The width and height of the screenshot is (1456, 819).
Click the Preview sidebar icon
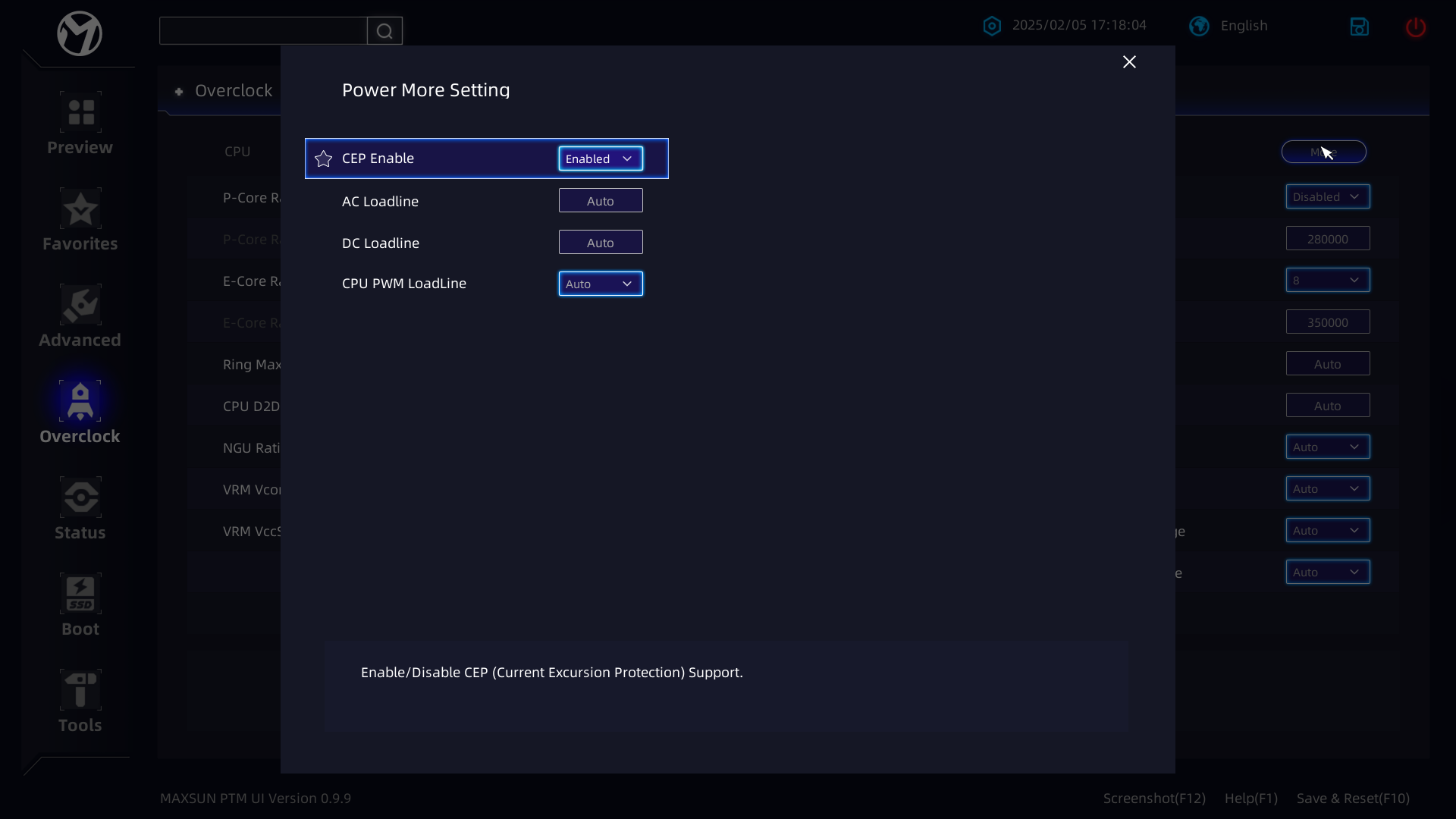[x=80, y=113]
